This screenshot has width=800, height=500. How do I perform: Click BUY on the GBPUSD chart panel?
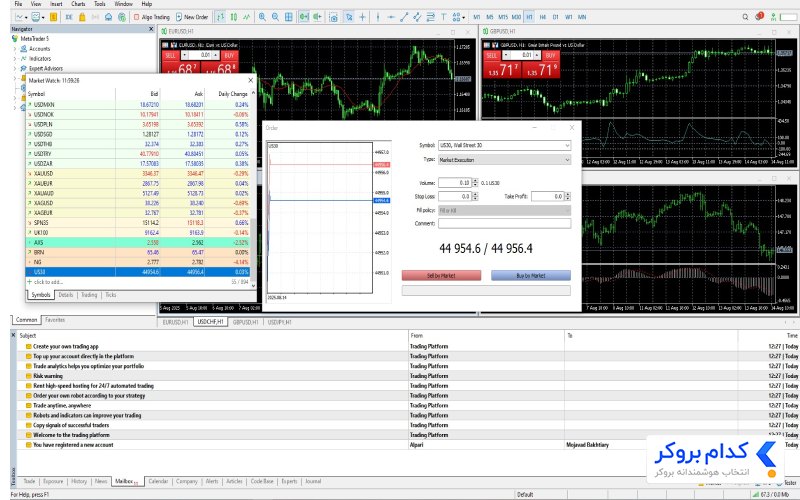click(551, 55)
